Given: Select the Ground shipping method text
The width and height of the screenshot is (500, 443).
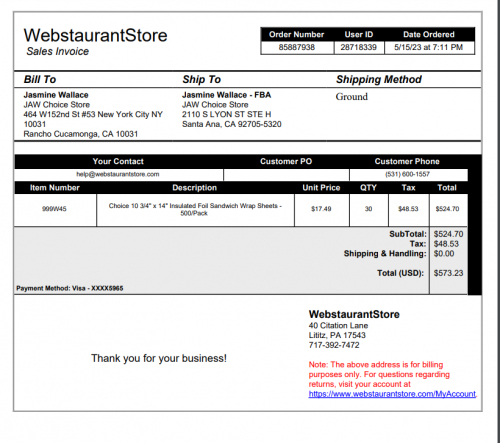Looking at the screenshot, I should click(352, 97).
